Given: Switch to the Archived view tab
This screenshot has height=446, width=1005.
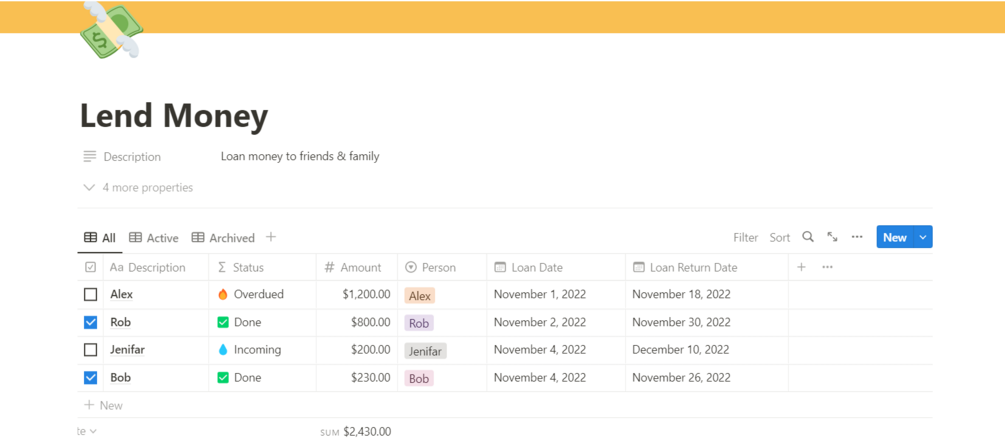Looking at the screenshot, I should [x=223, y=238].
